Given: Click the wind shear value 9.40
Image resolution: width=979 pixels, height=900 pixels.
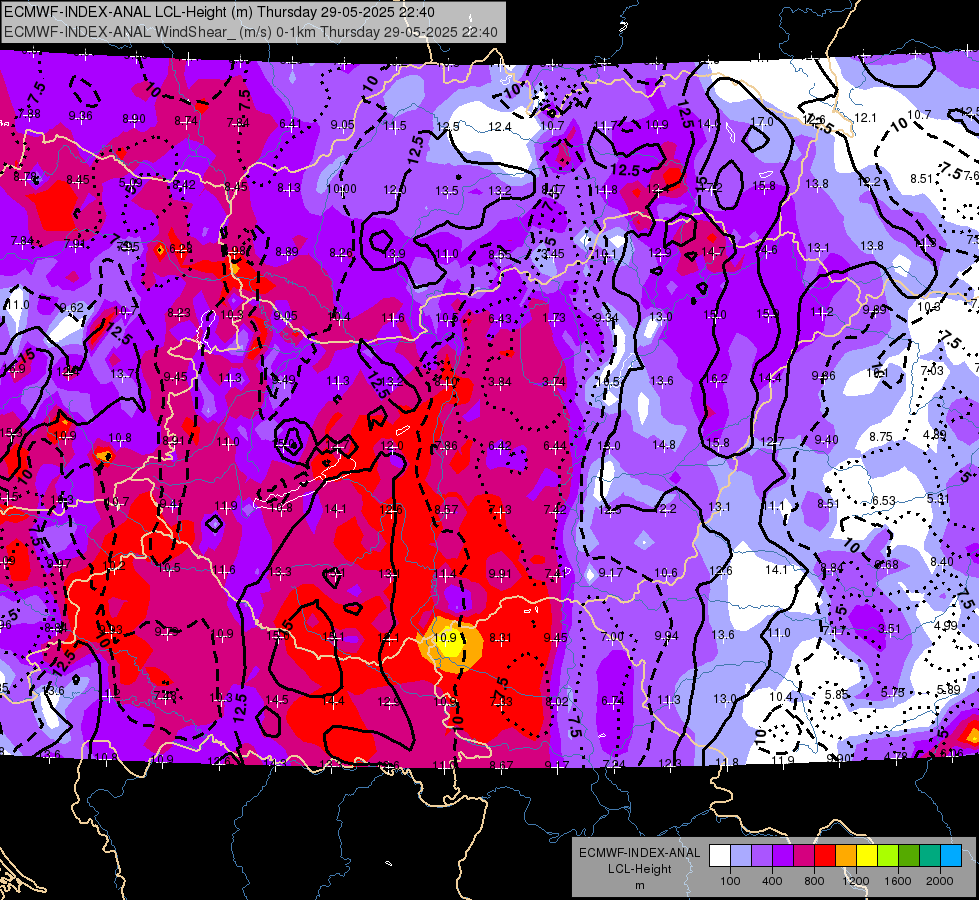Looking at the screenshot, I should [x=826, y=440].
